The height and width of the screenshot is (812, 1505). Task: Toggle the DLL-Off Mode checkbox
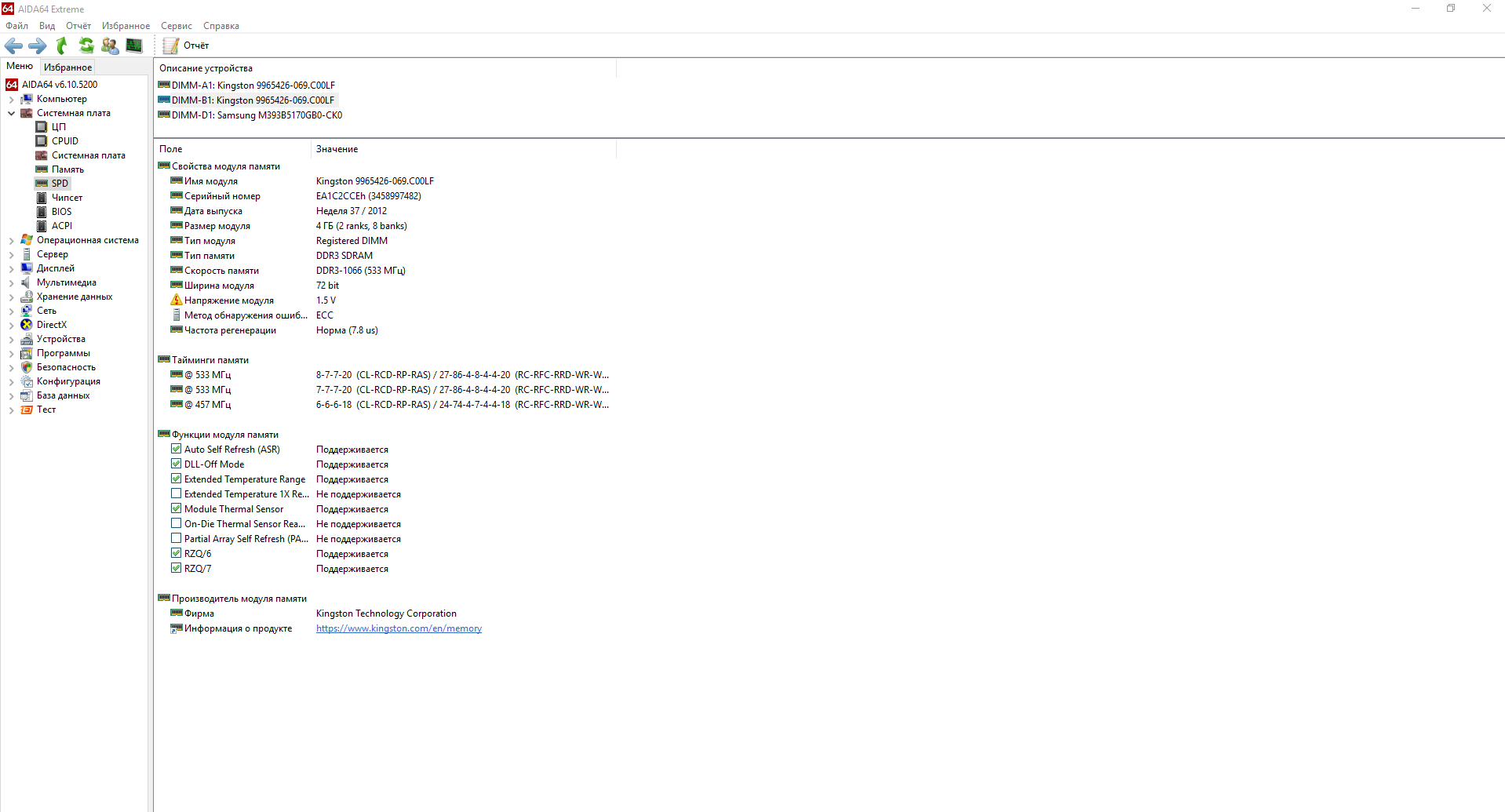click(x=177, y=464)
